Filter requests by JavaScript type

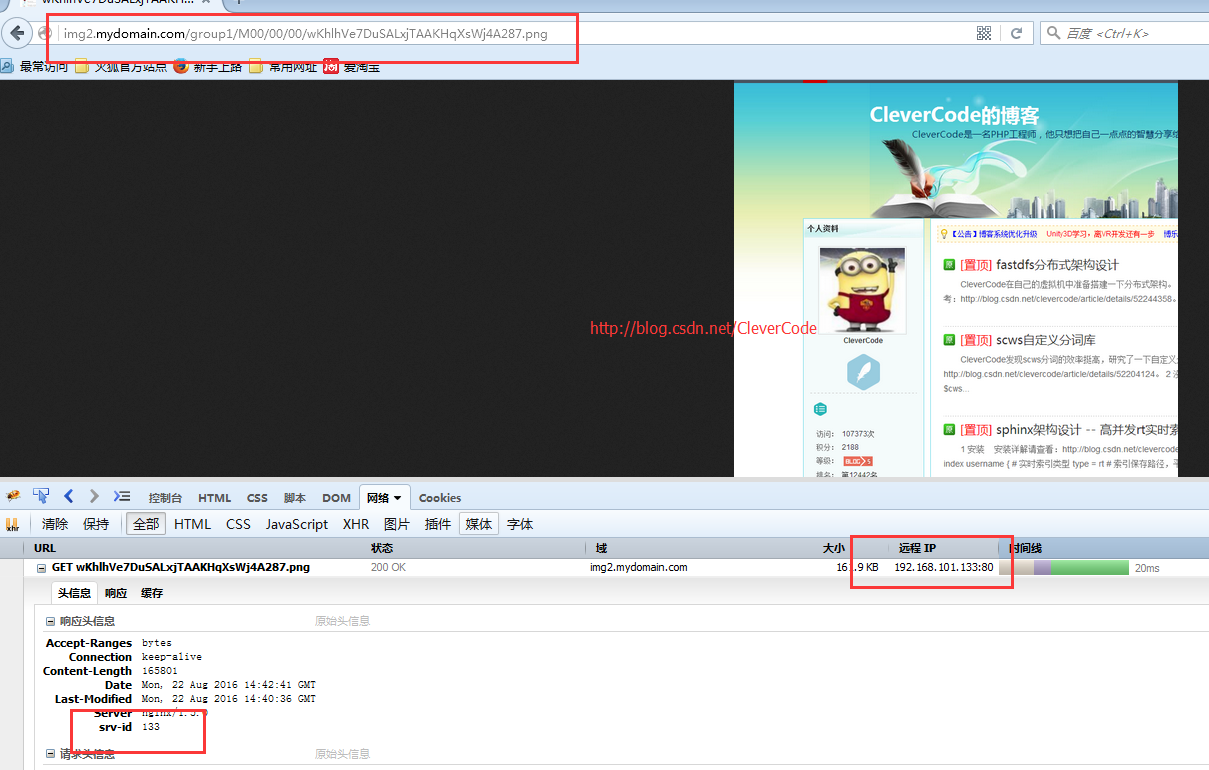(x=297, y=524)
